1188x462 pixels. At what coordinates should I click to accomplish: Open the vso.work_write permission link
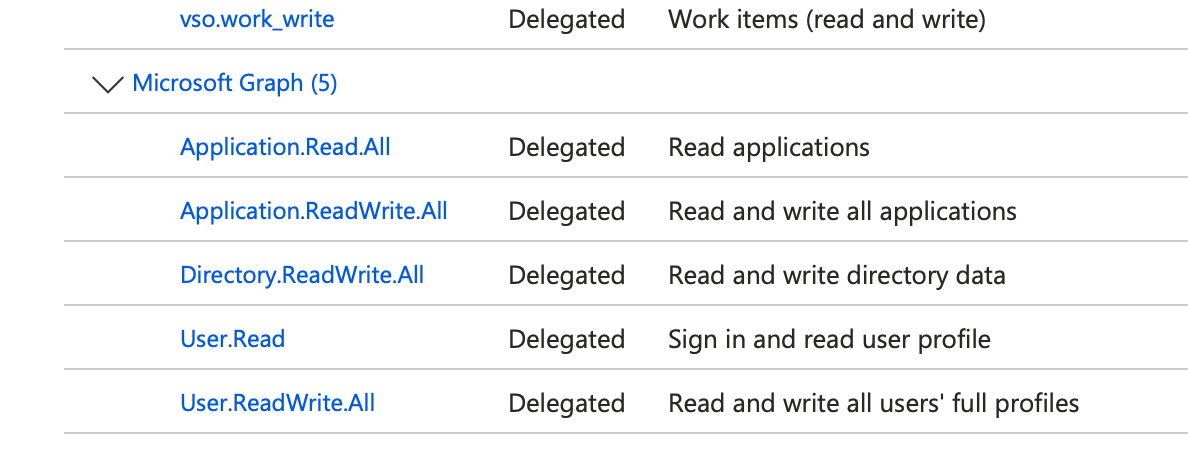pos(257,19)
